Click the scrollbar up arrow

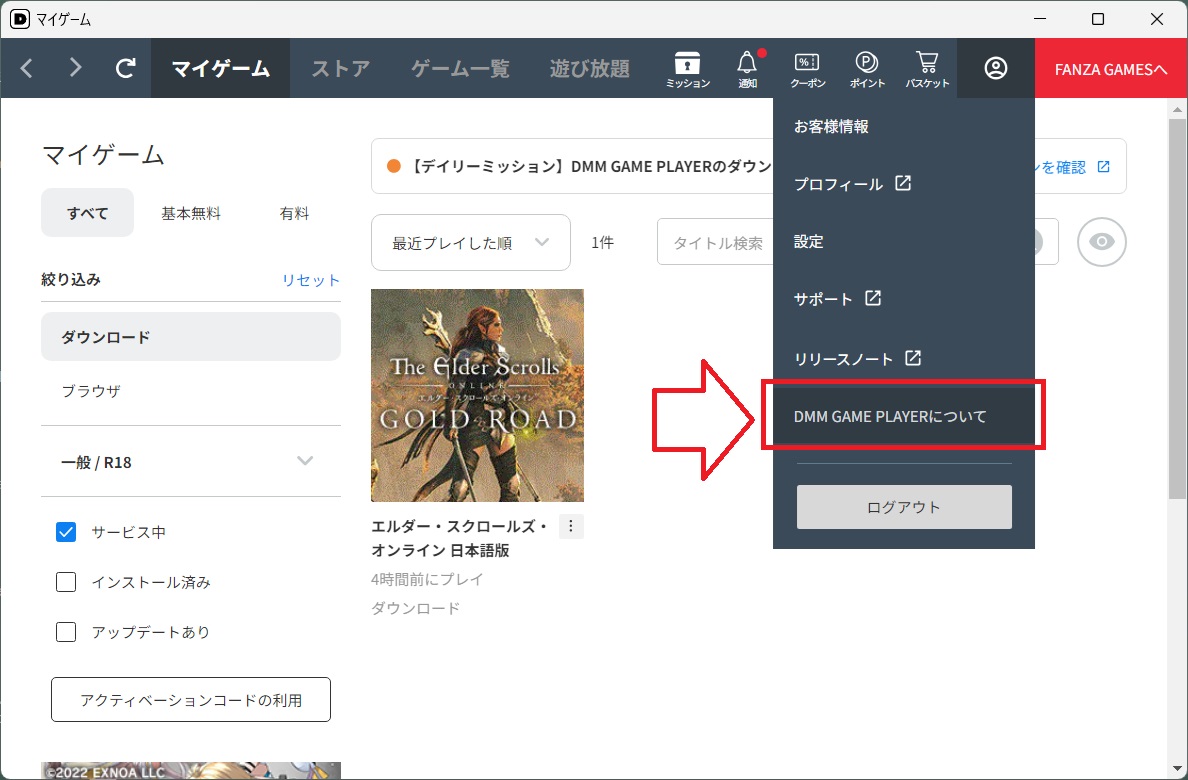1177,109
